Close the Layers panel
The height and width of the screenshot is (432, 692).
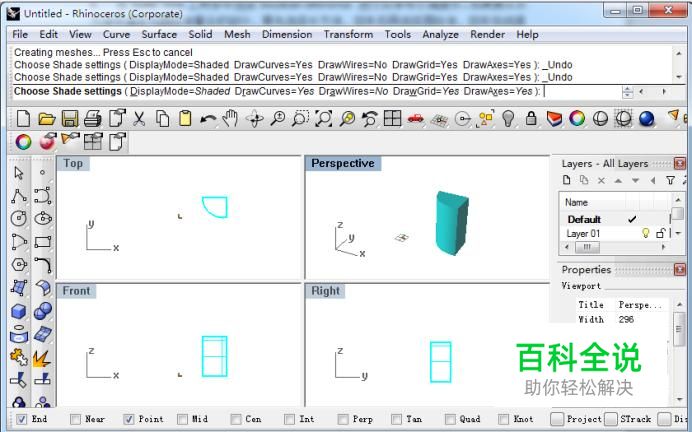[x=680, y=163]
